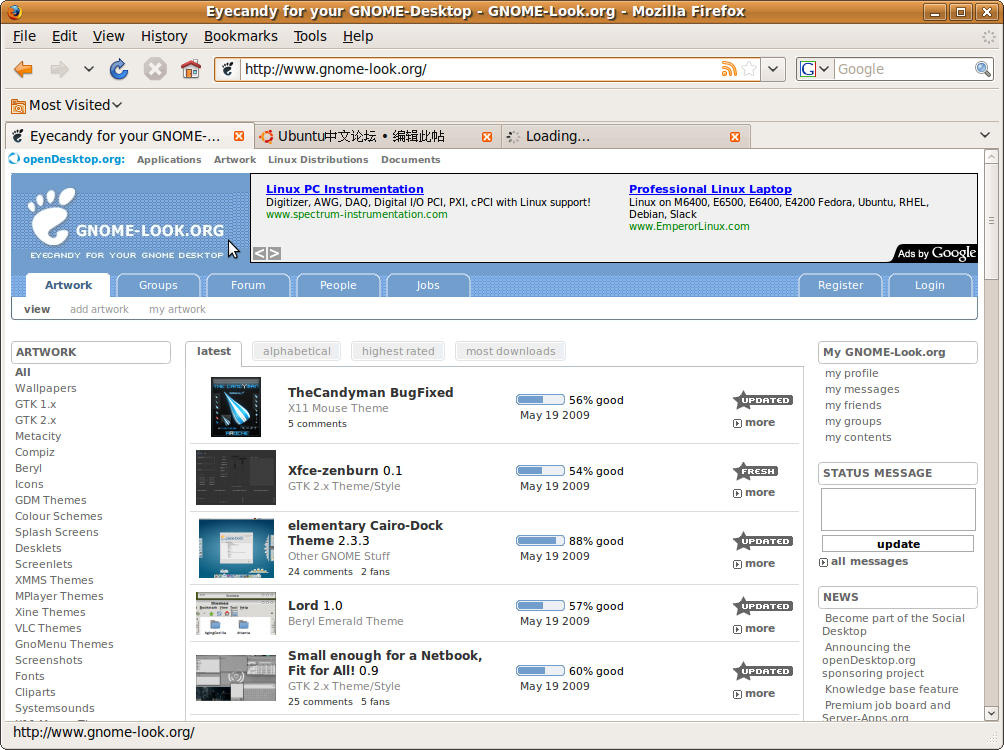Click the FRESH badge for Xfce-zenburn
The height and width of the screenshot is (750, 1004).
756,471
